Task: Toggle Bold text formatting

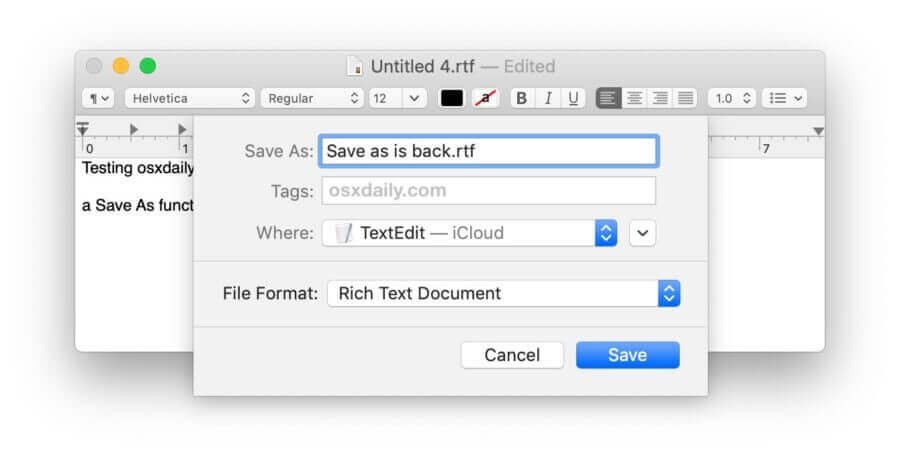Action: [522, 98]
